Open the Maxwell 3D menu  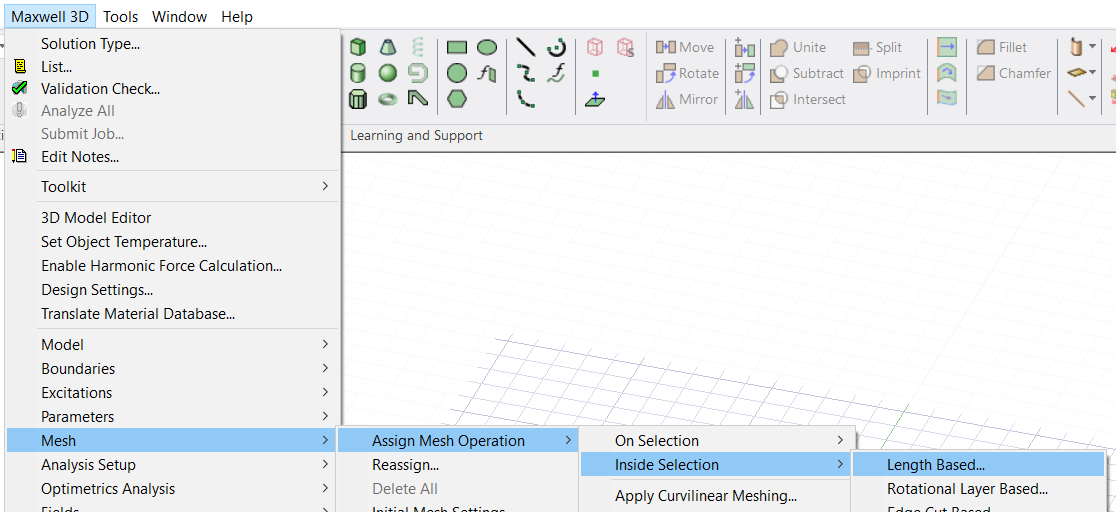[x=50, y=16]
